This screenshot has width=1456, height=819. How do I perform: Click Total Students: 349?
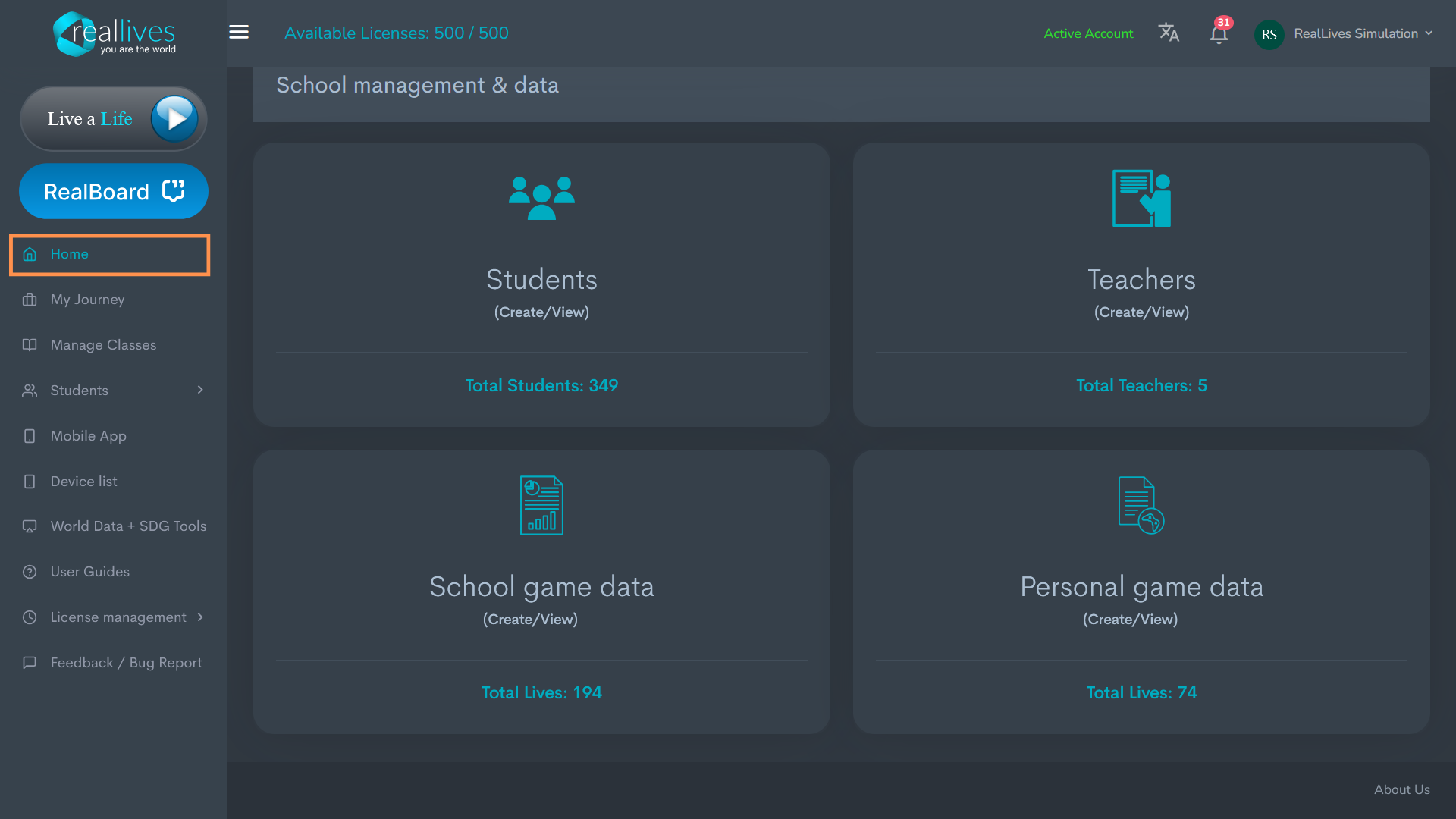(x=541, y=385)
